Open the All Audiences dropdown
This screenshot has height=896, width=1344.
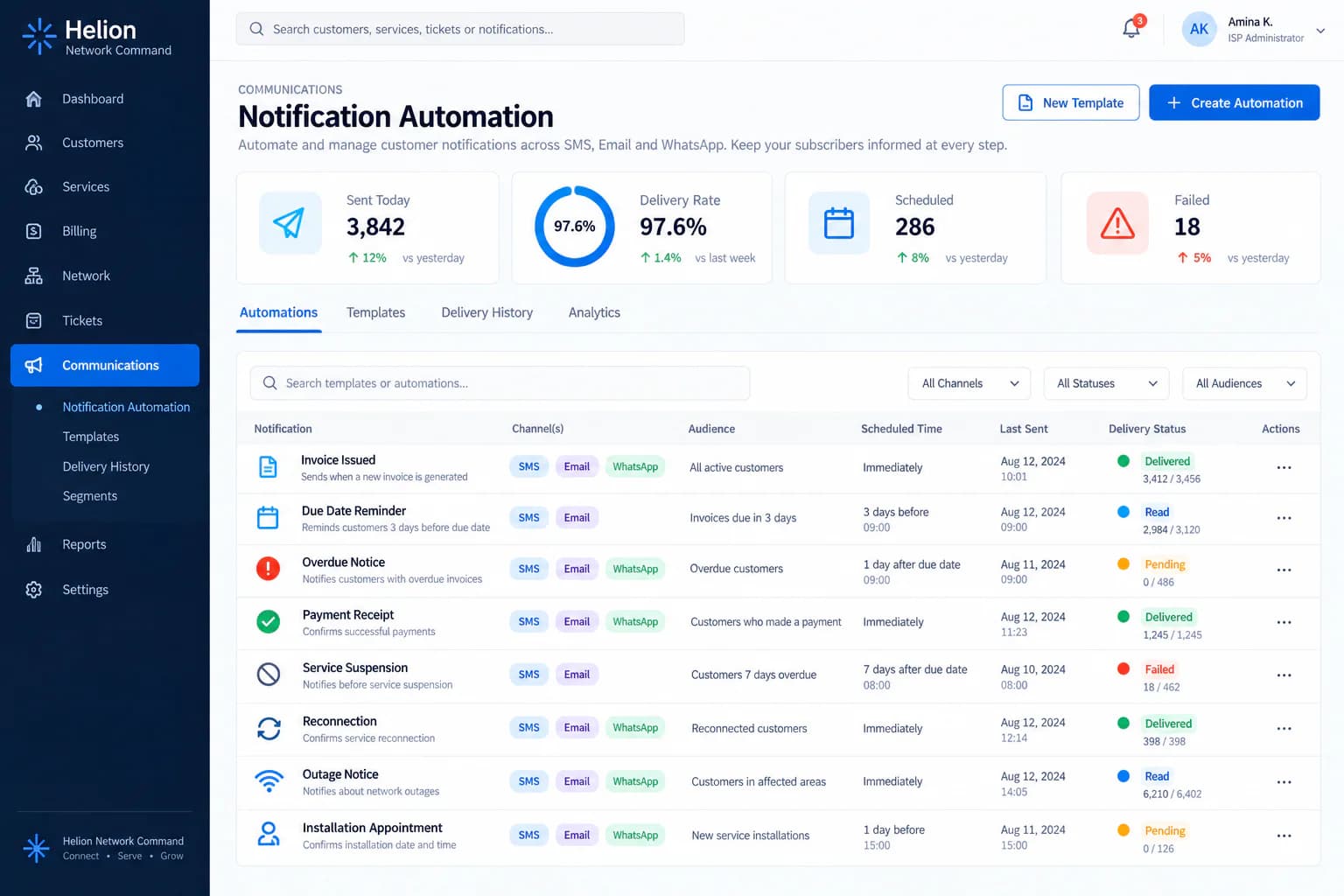(1245, 383)
